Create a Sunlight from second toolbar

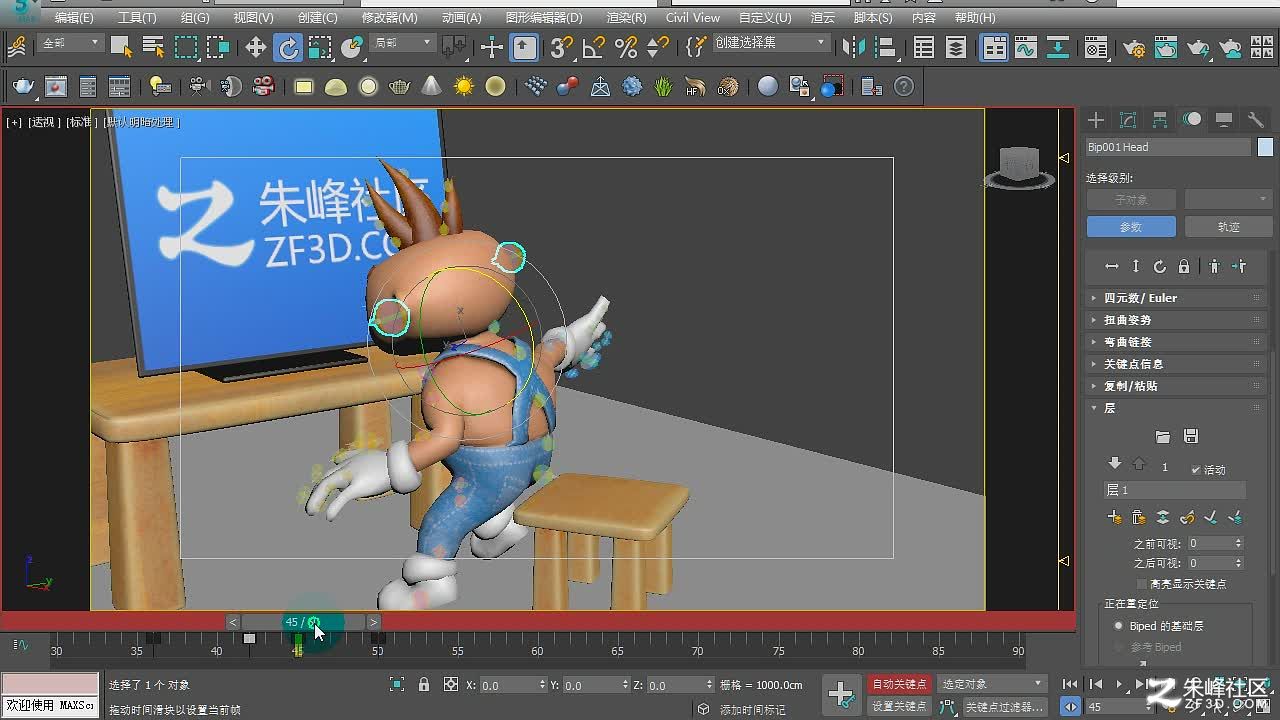pos(463,87)
